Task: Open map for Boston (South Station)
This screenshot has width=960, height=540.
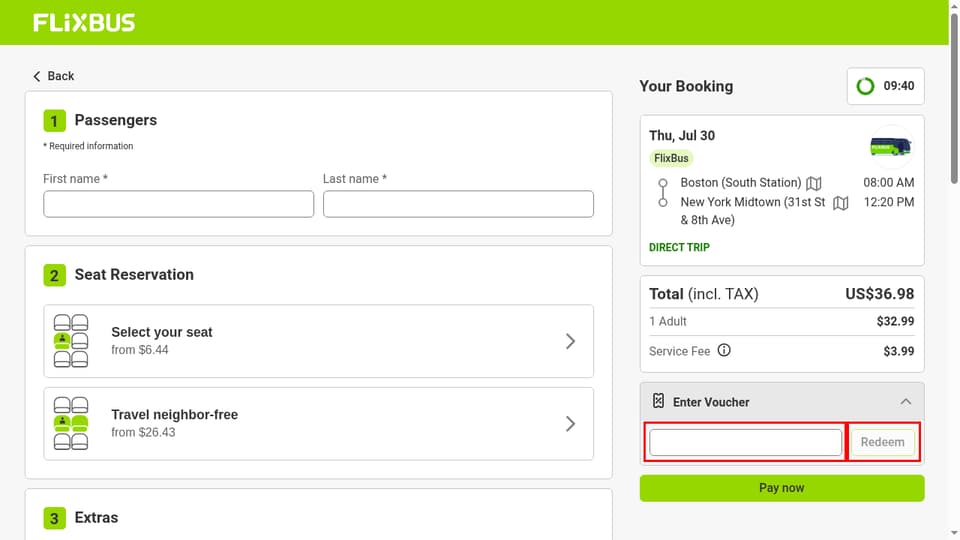Action: (814, 183)
